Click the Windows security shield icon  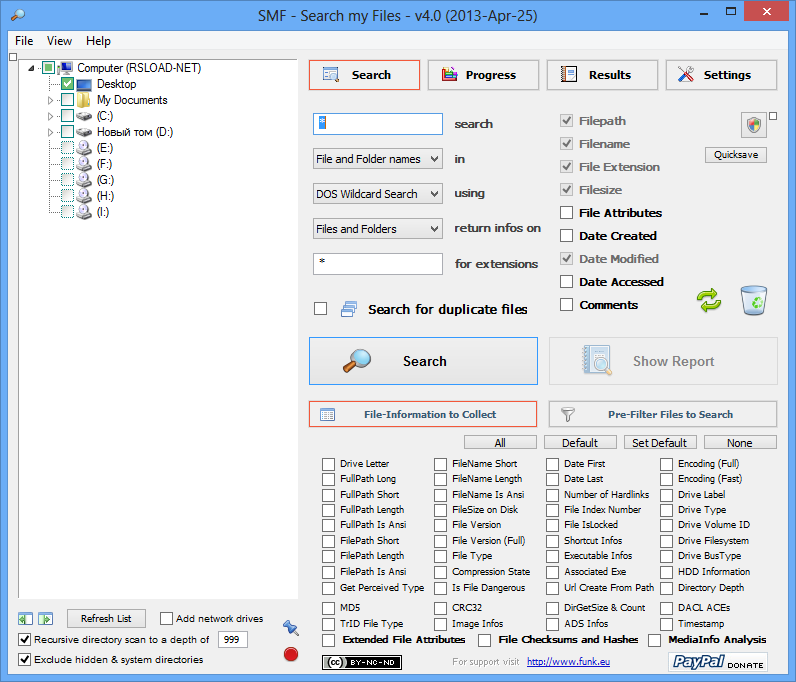click(754, 125)
